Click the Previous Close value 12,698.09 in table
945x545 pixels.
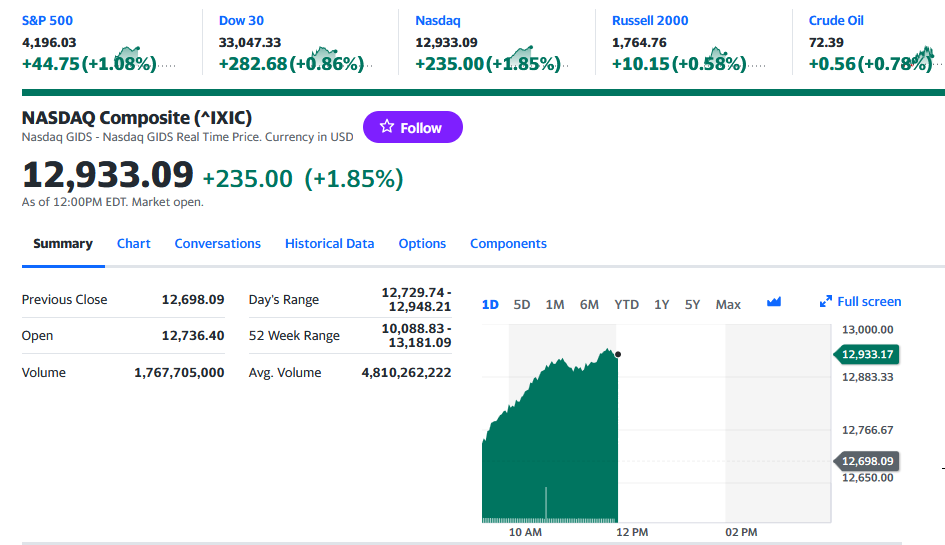tap(193, 300)
